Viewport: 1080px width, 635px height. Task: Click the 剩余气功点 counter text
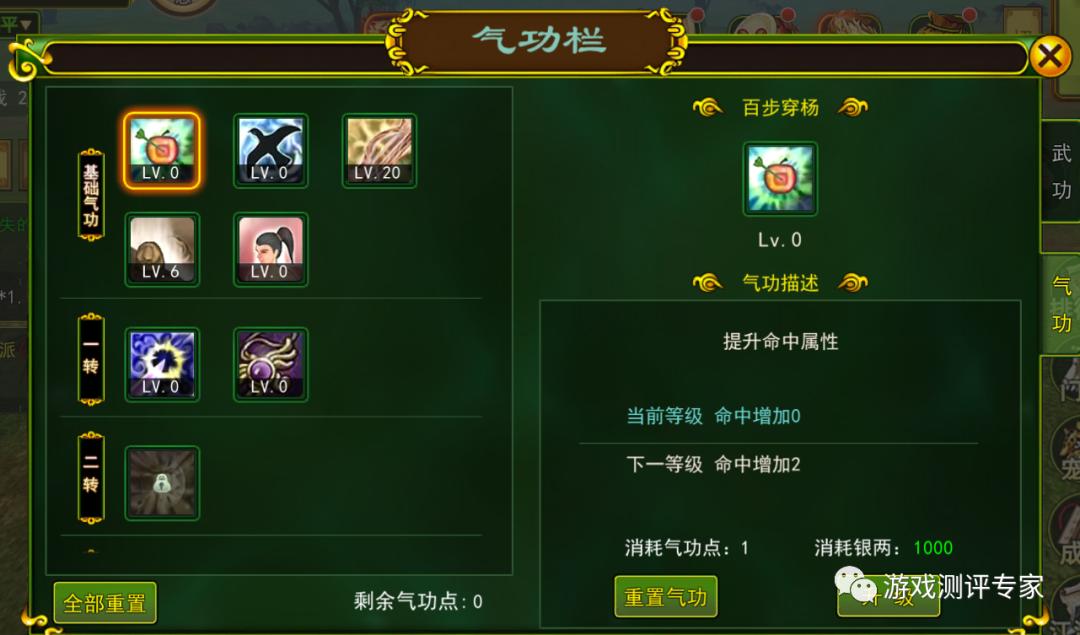(418, 601)
